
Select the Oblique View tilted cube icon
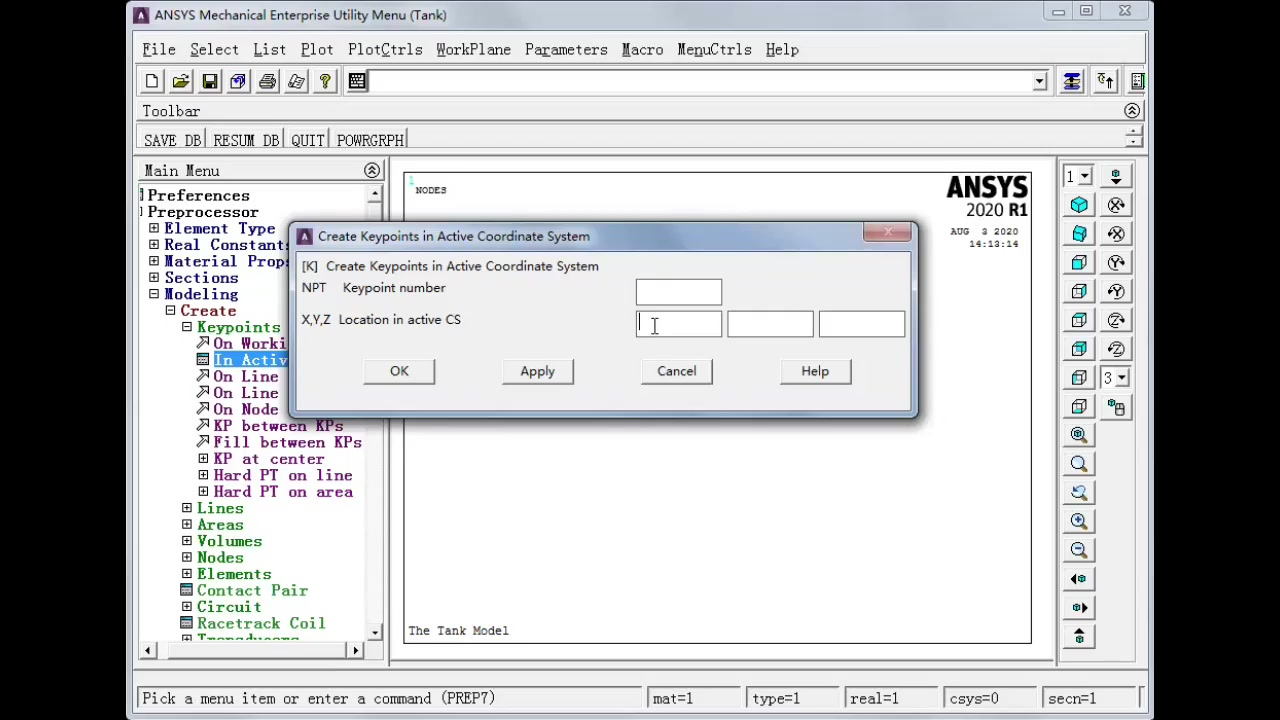click(1079, 234)
